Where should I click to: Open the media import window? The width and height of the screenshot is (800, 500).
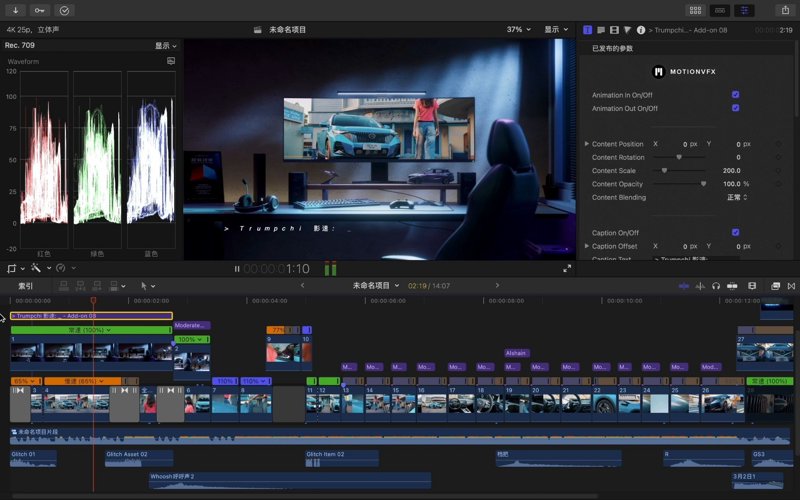[x=16, y=10]
